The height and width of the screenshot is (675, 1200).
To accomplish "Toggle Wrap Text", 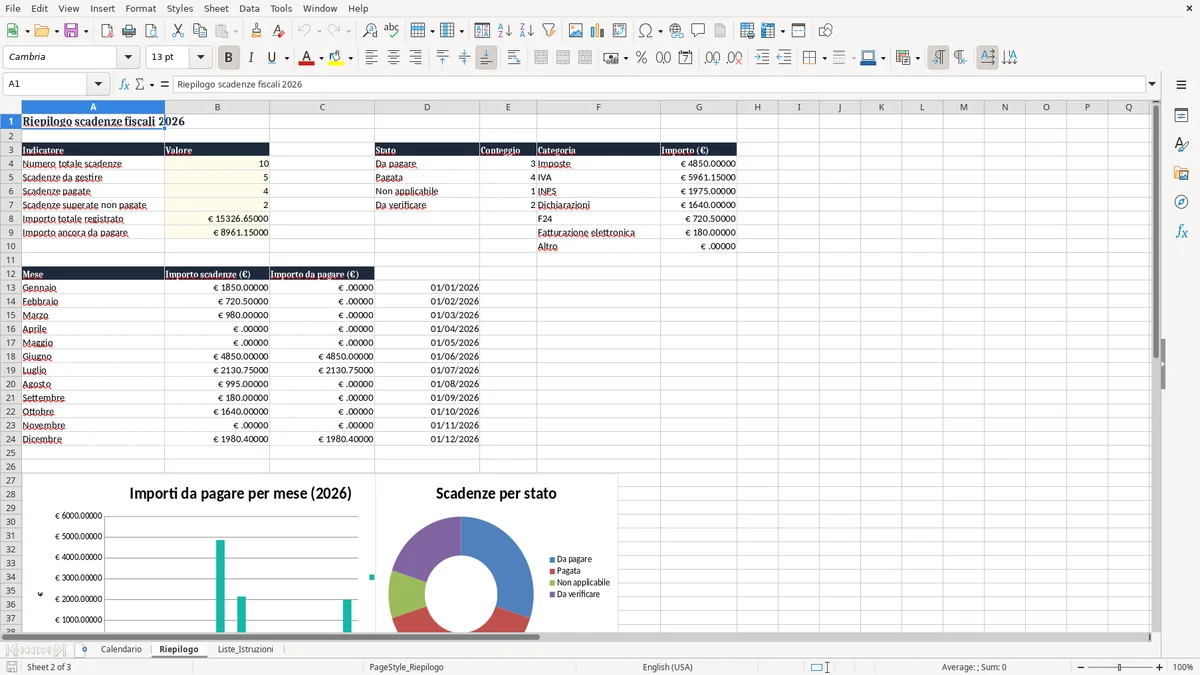I will 514,58.
